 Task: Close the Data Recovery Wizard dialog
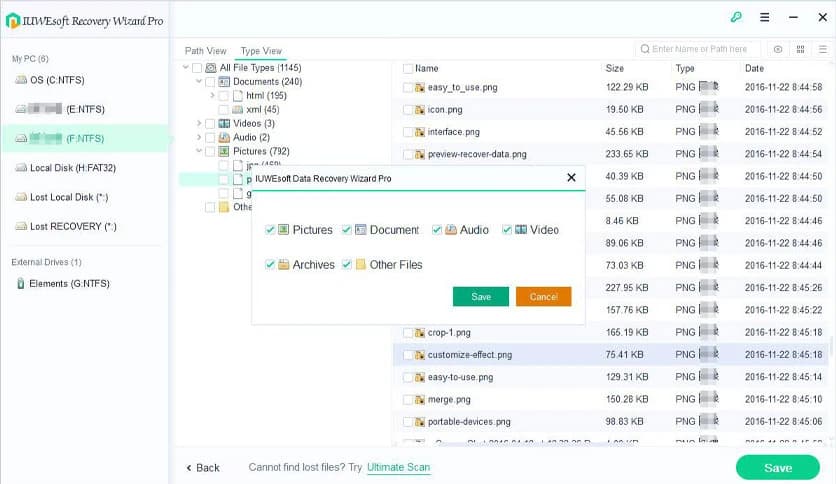click(x=571, y=178)
